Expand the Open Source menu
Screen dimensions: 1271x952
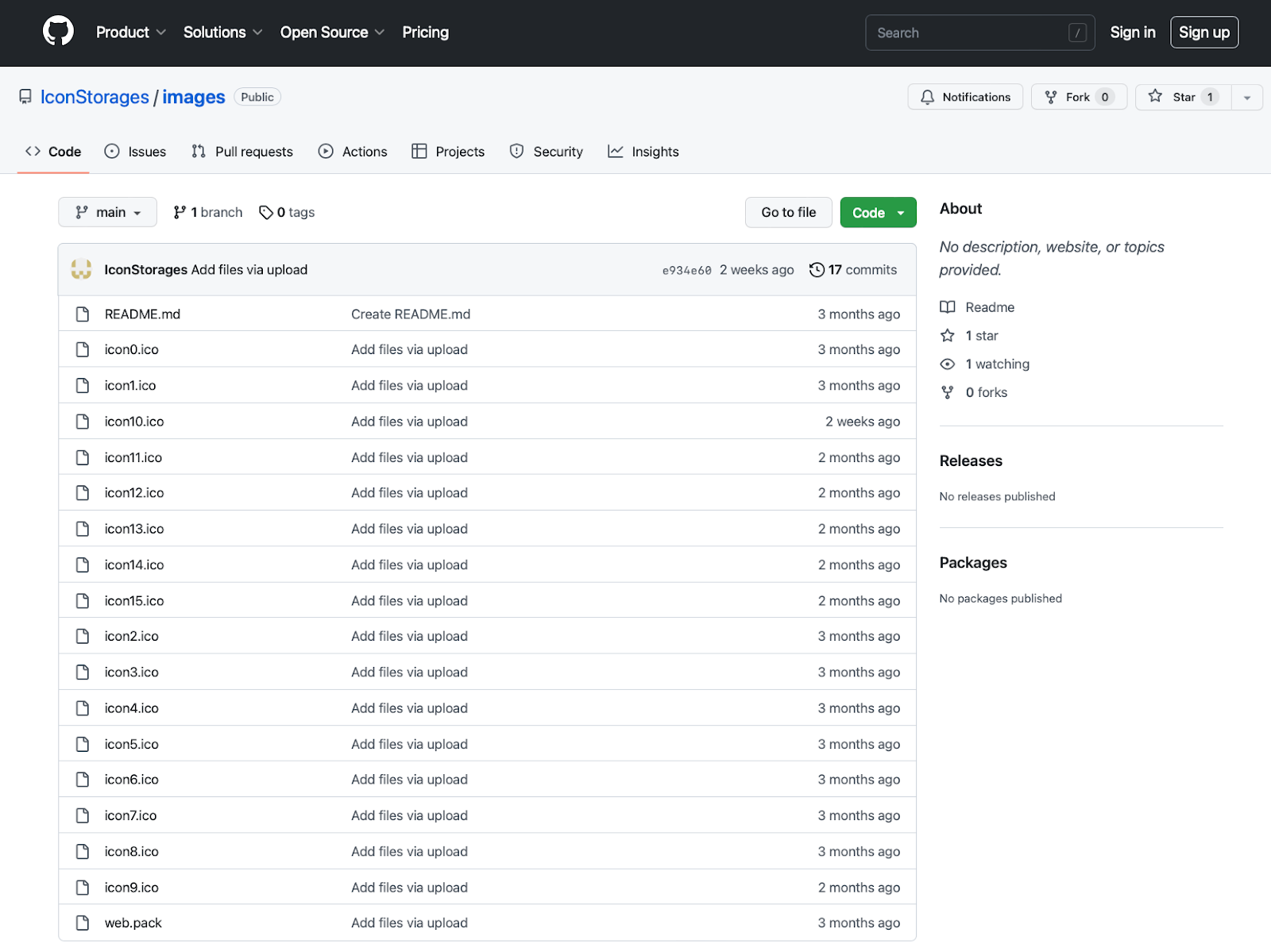click(x=333, y=33)
